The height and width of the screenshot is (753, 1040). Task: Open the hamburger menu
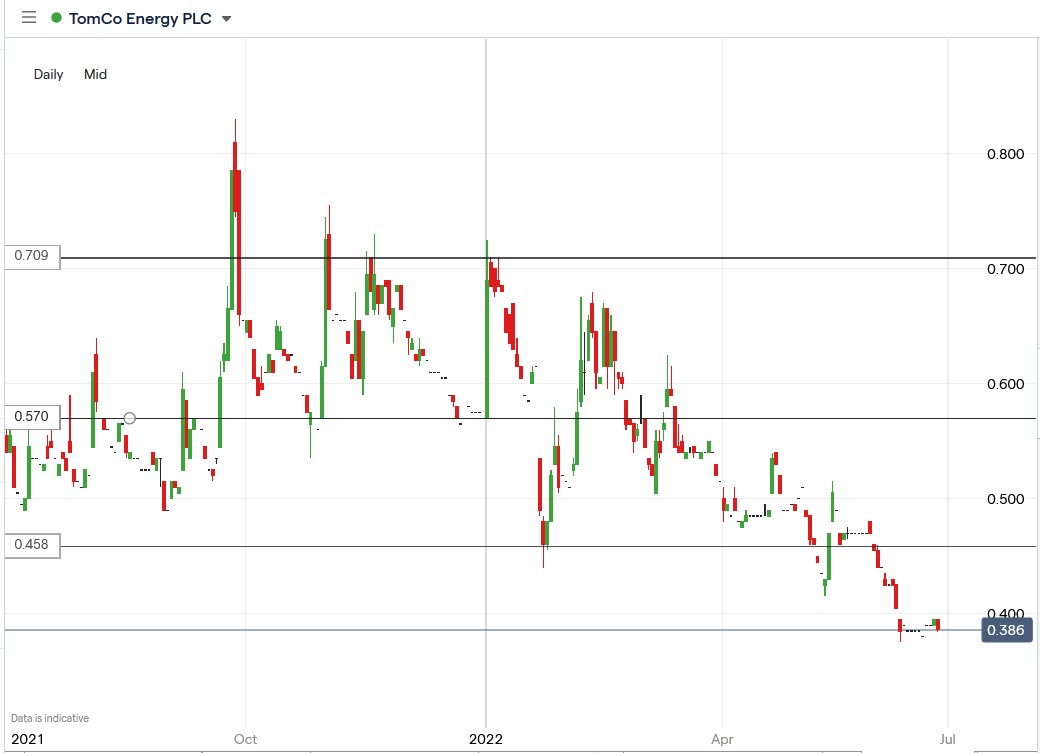click(28, 17)
